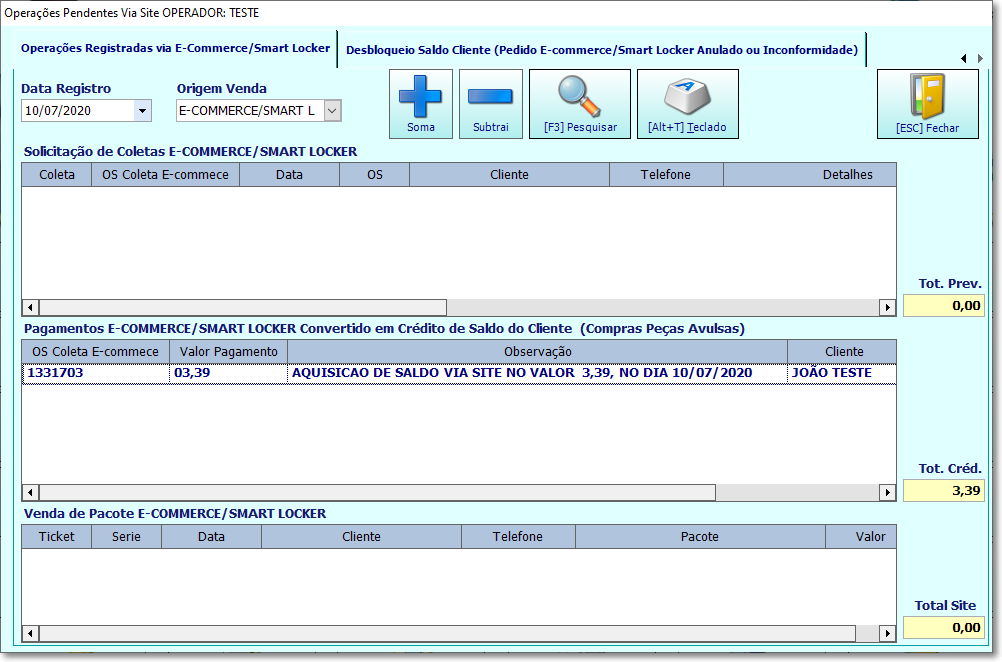
Task: Expand the Origem Venda combo box
Action: click(x=332, y=111)
